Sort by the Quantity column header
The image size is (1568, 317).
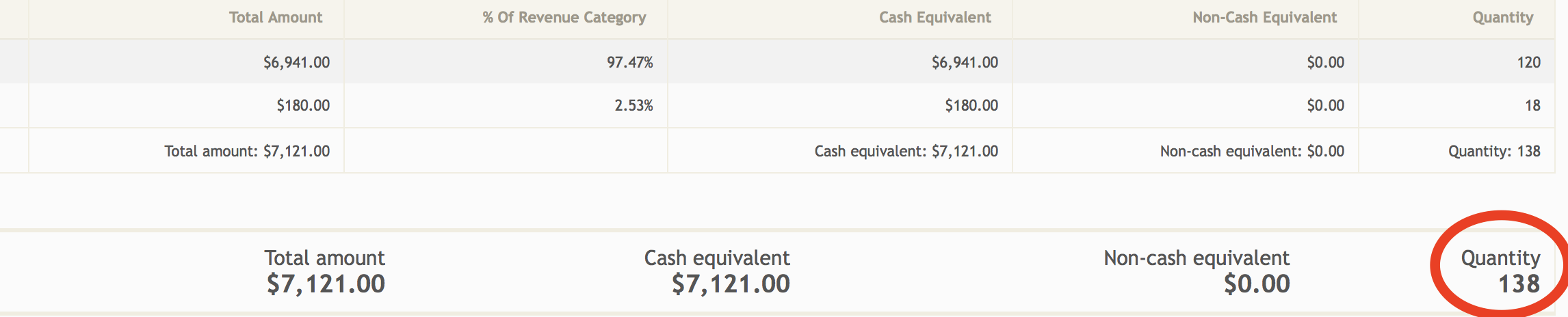coord(1502,18)
